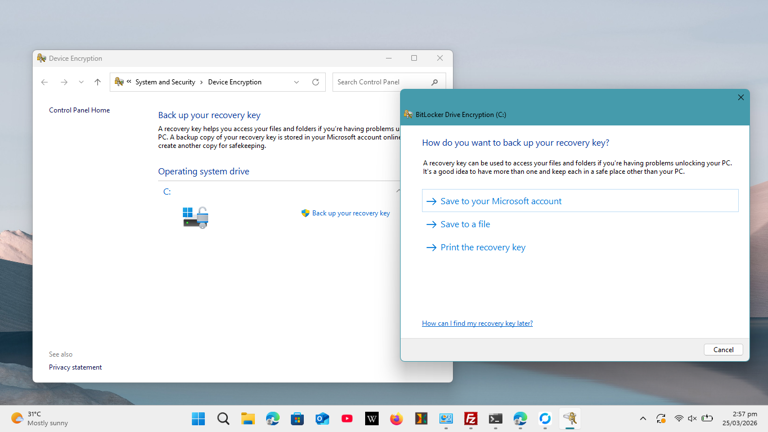Show hidden system tray icons
This screenshot has width=768, height=432.
point(643,419)
